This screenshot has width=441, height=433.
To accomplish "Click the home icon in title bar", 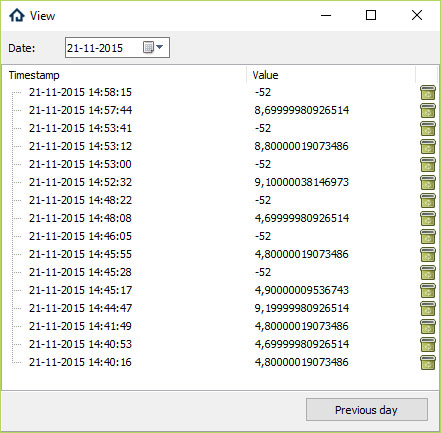I will pos(17,15).
